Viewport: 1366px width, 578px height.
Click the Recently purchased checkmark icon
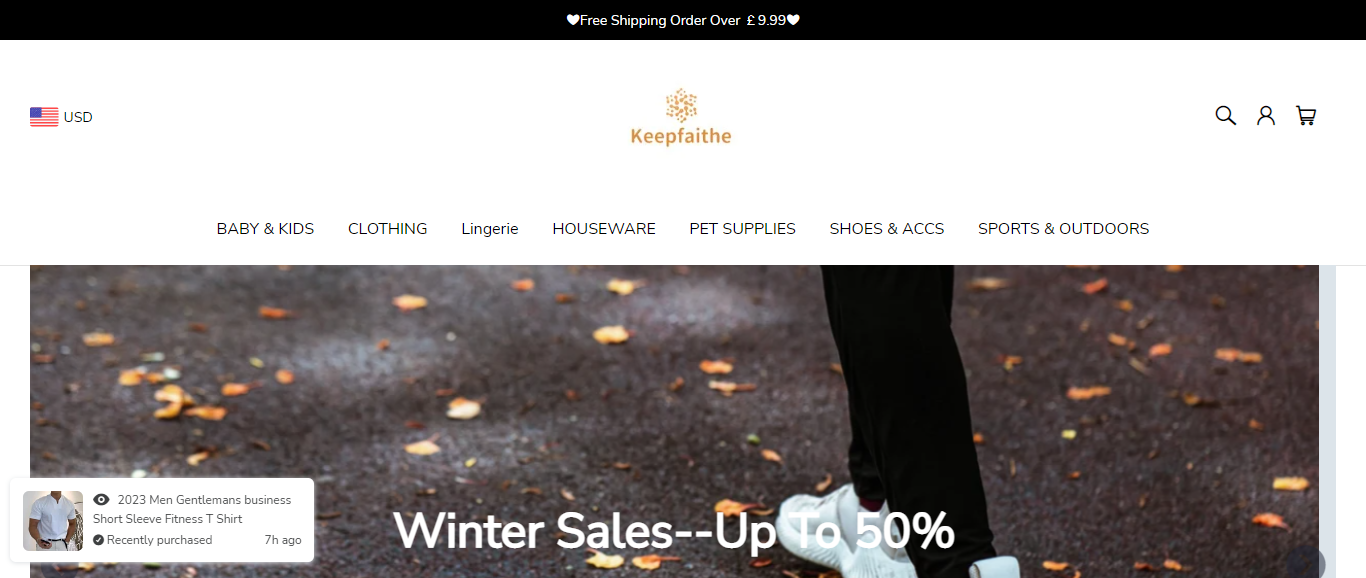98,540
